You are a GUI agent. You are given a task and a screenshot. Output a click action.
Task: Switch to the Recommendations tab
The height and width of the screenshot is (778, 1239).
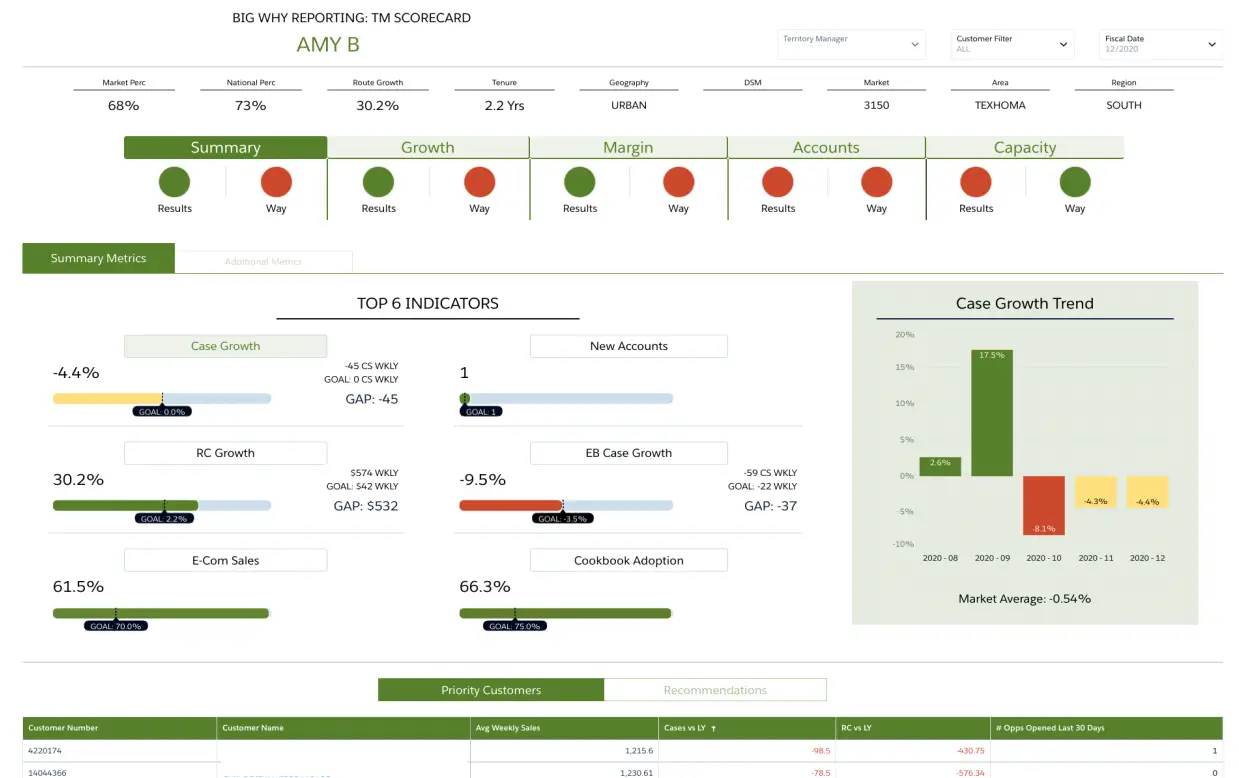pyautogui.click(x=715, y=690)
